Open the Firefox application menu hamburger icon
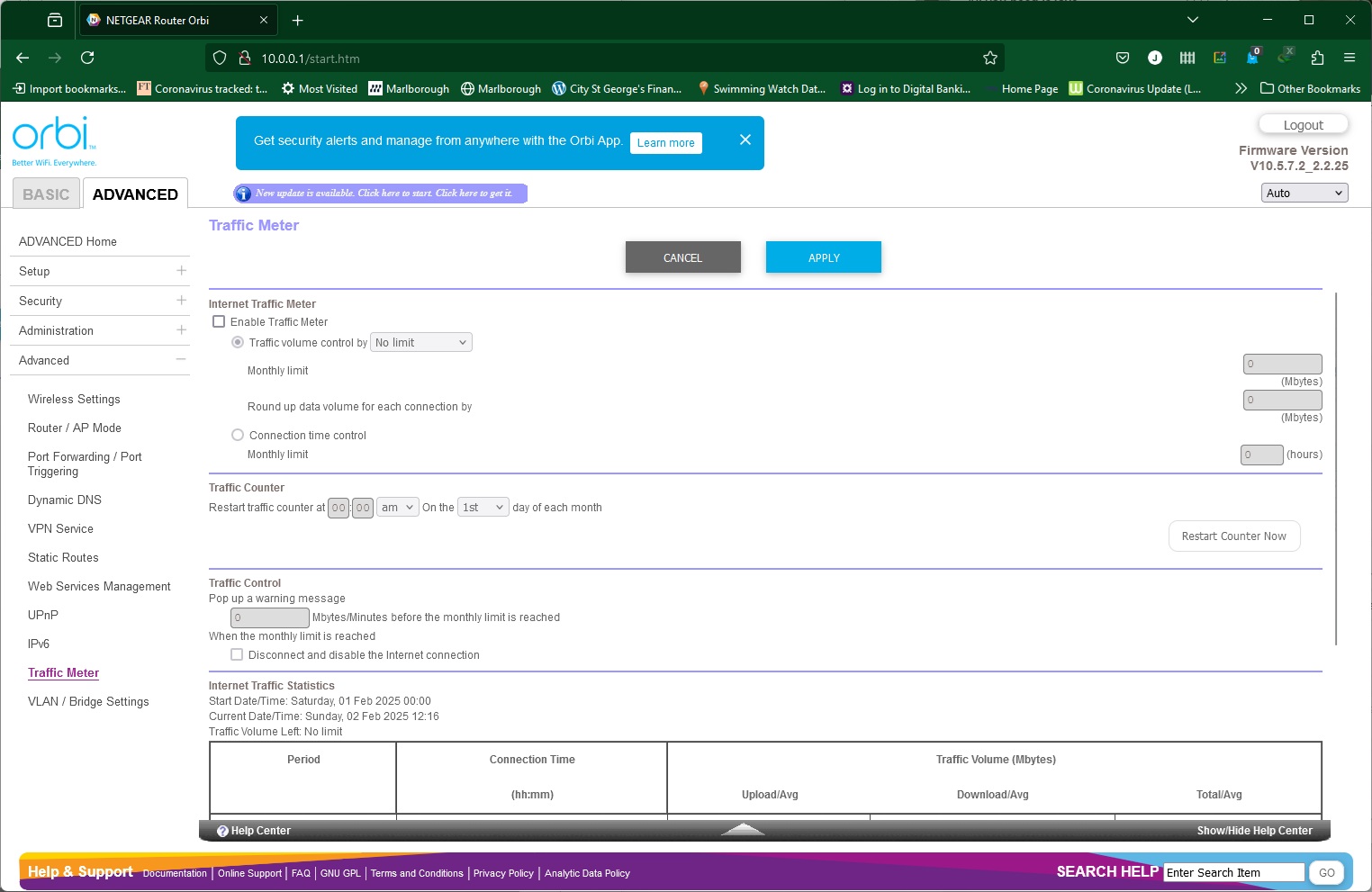 click(1349, 58)
